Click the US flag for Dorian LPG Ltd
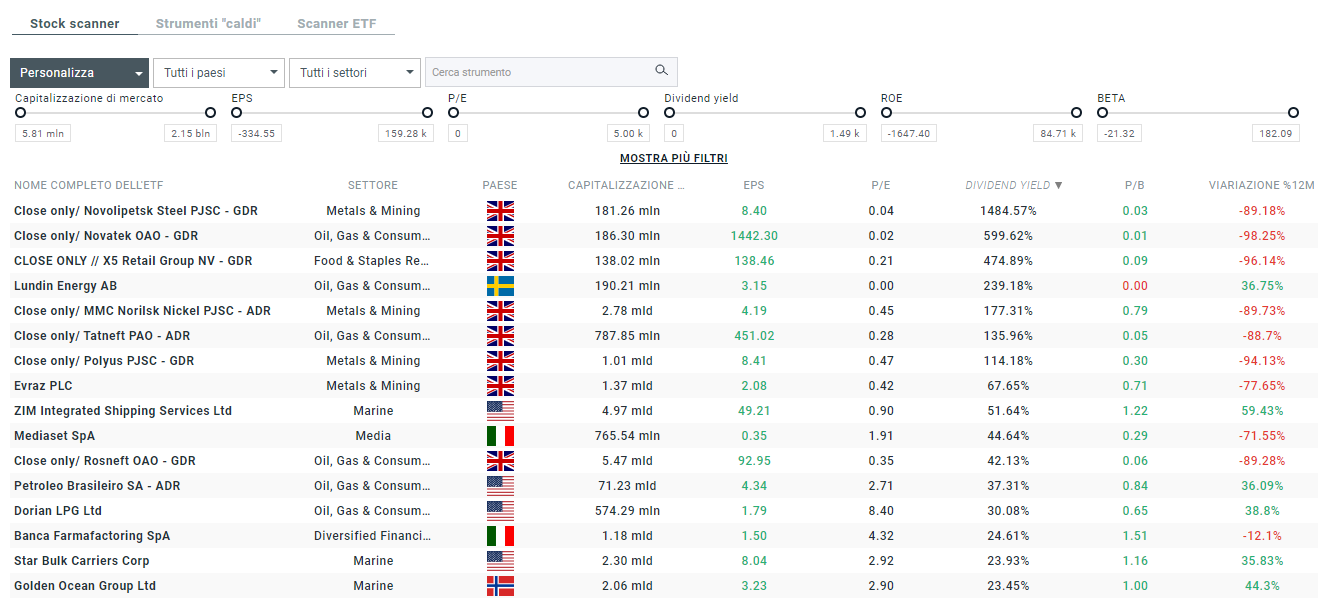Image resolution: width=1318 pixels, height=600 pixels. point(500,511)
